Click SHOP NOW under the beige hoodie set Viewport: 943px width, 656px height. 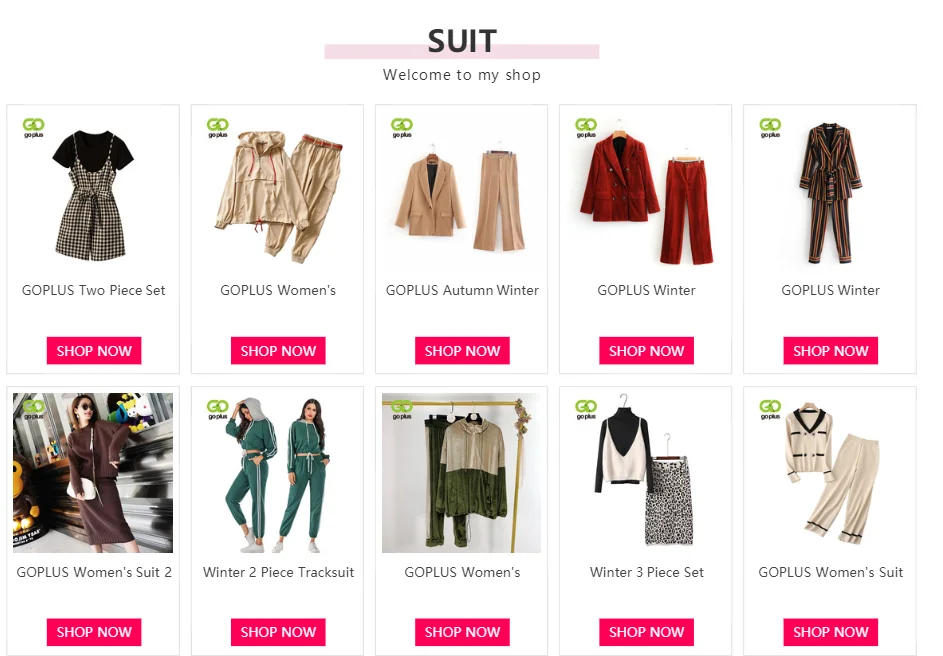pos(278,351)
